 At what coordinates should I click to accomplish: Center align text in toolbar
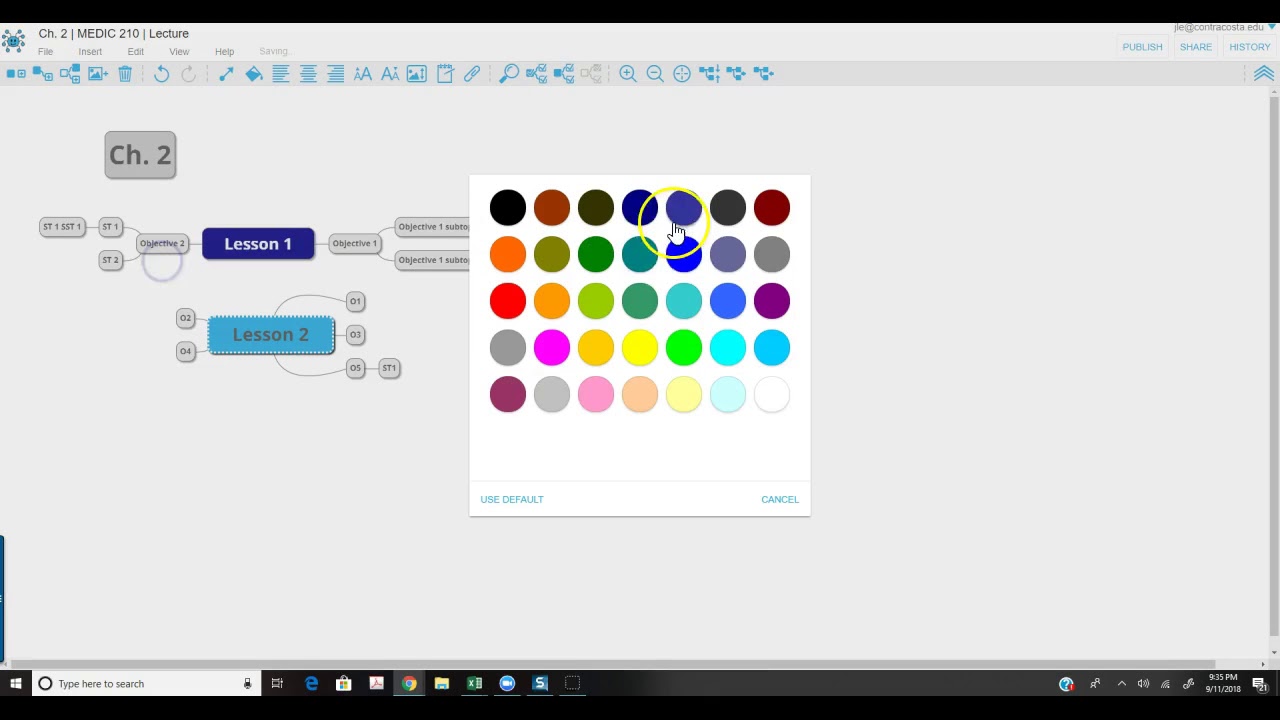pyautogui.click(x=308, y=74)
